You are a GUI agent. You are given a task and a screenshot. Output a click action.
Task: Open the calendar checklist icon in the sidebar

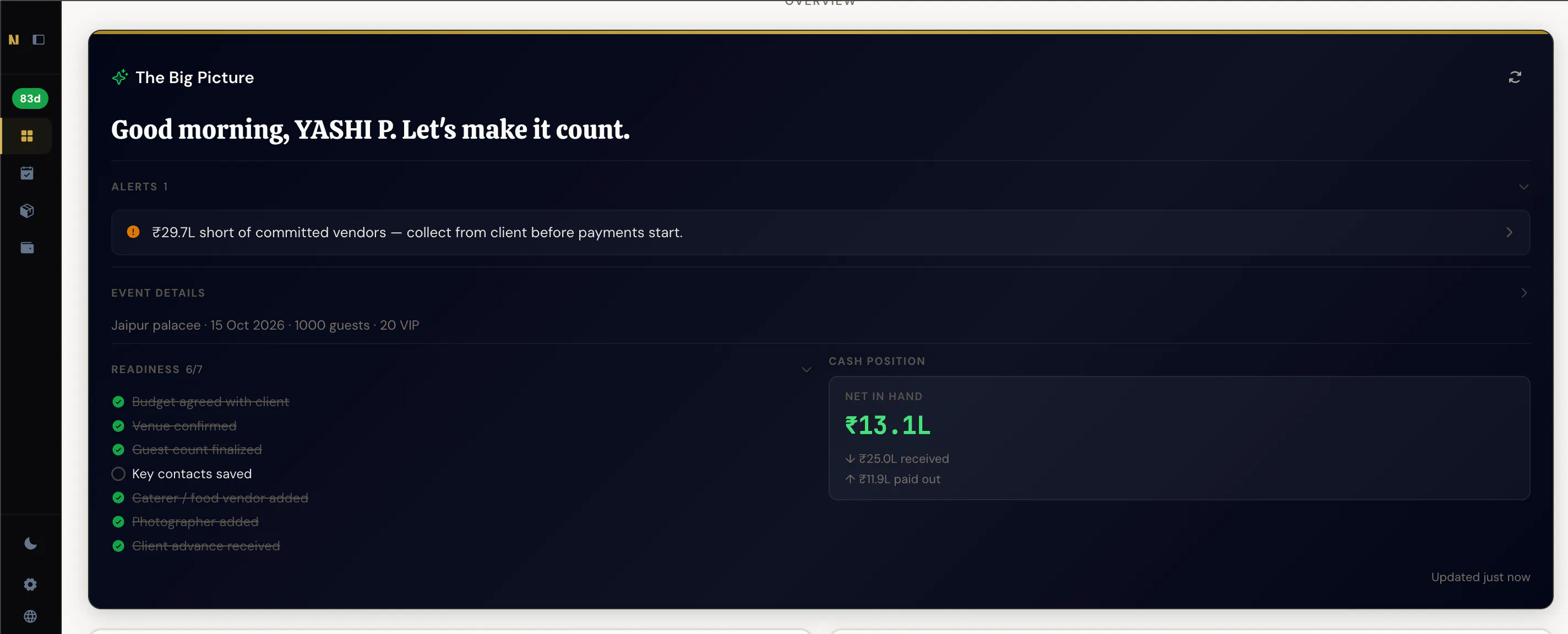click(x=27, y=173)
